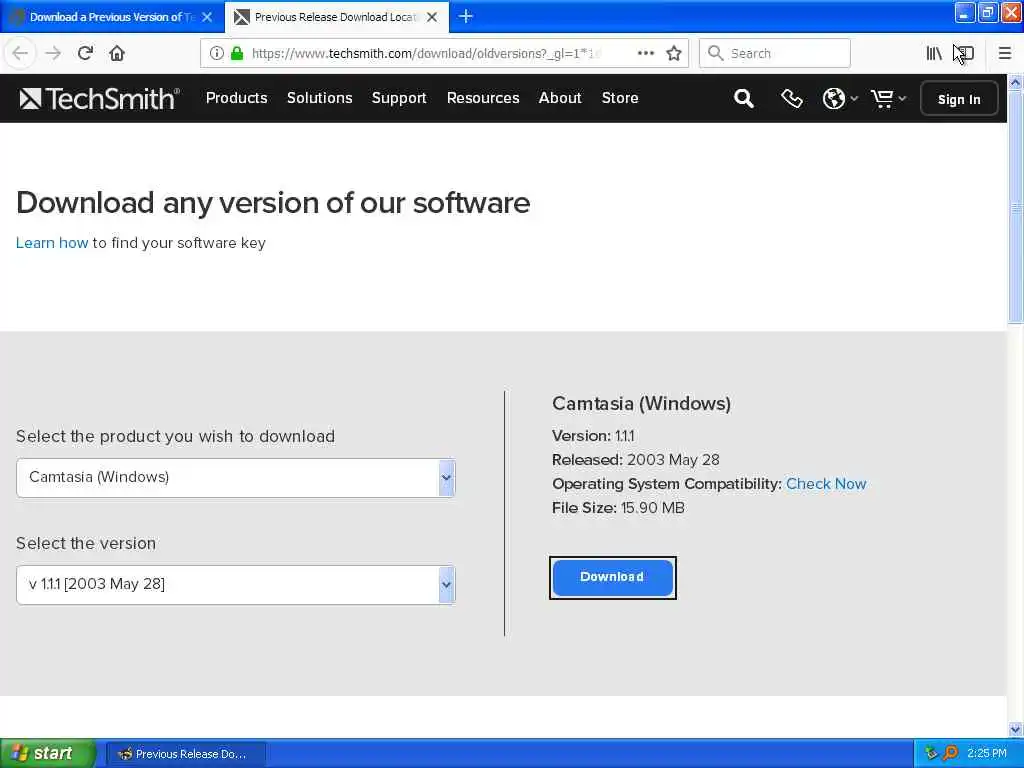Open a new browser tab
The width and height of the screenshot is (1024, 768).
(466, 16)
